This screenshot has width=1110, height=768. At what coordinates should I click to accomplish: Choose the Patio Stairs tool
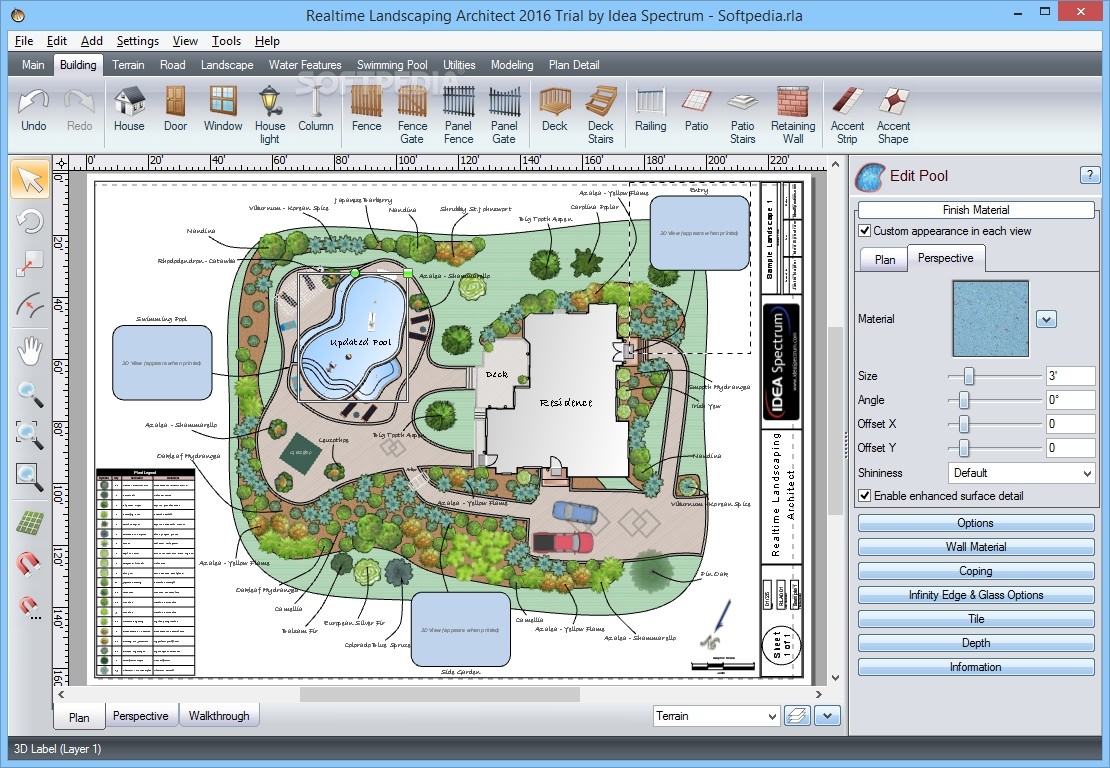(743, 115)
